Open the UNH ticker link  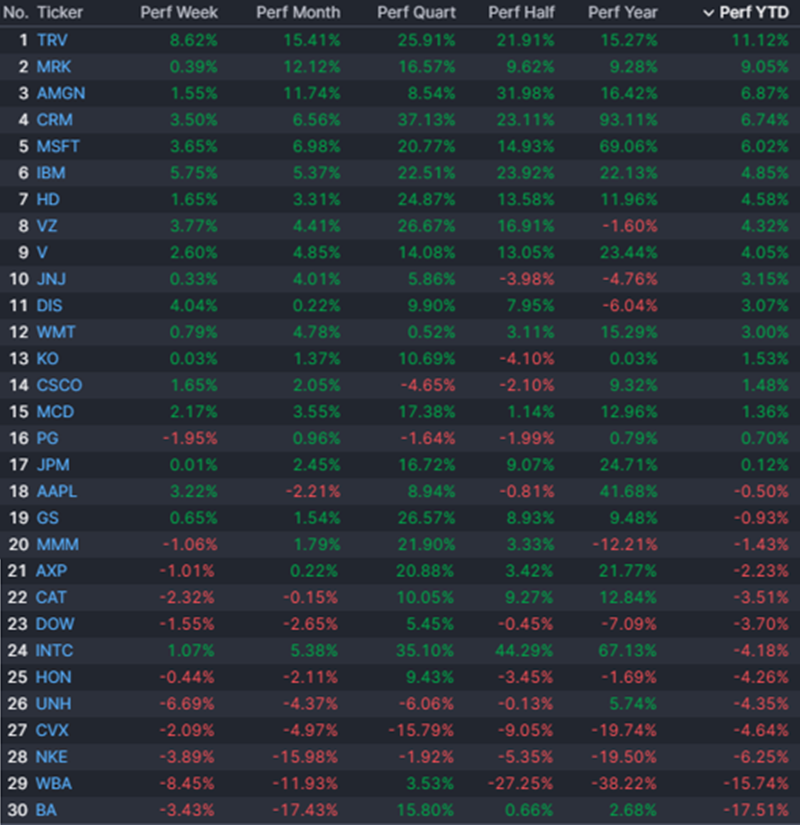tap(53, 703)
